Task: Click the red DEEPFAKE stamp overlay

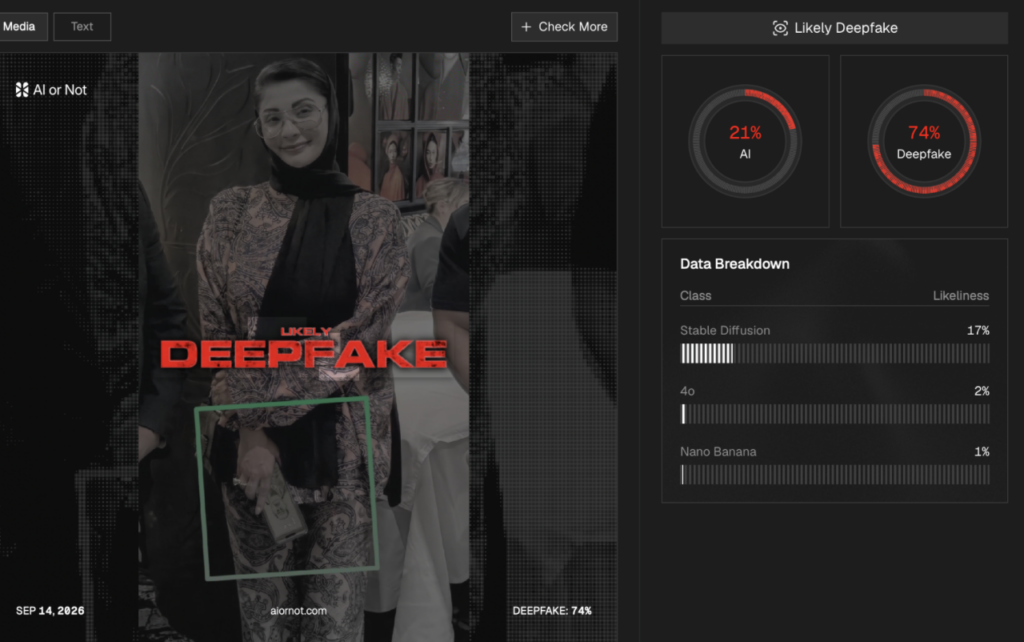Action: (x=304, y=350)
